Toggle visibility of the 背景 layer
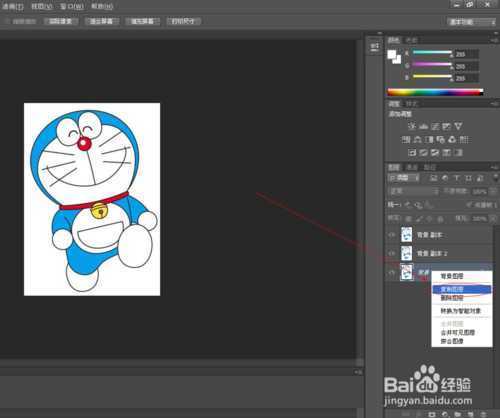 [391, 272]
